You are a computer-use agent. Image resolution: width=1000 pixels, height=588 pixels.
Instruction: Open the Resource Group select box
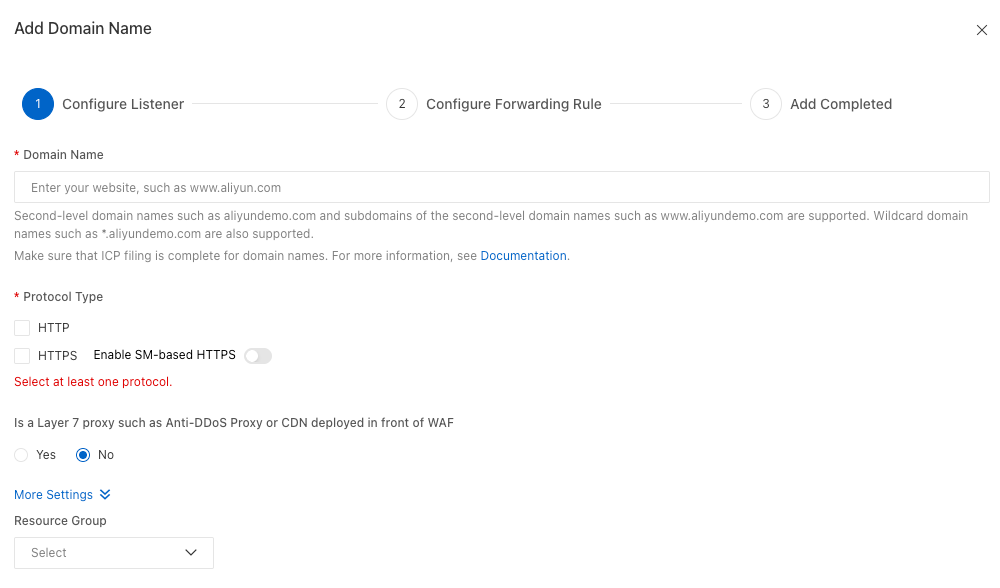[x=114, y=553]
